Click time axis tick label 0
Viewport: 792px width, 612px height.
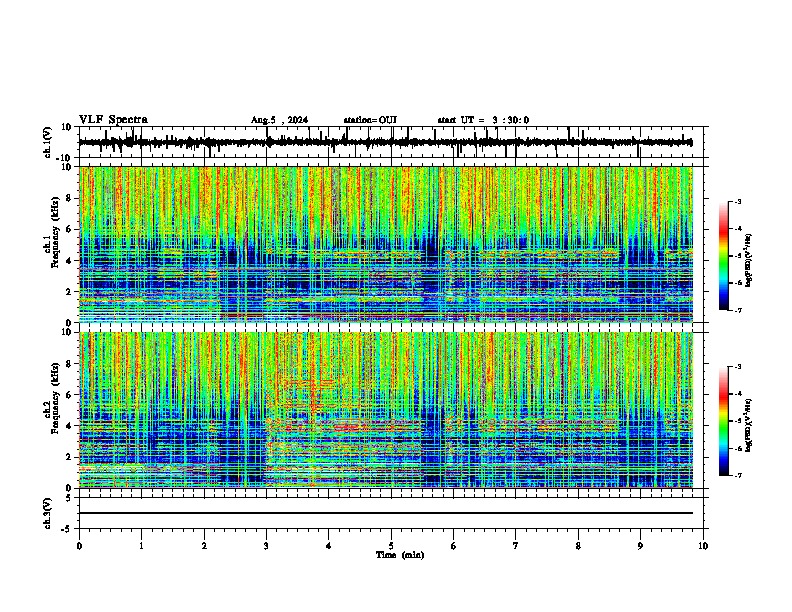pyautogui.click(x=79, y=546)
